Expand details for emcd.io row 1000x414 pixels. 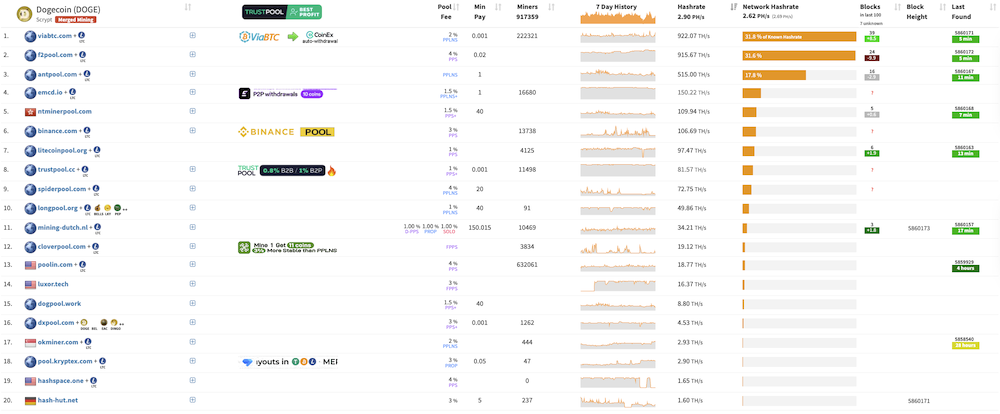192,92
